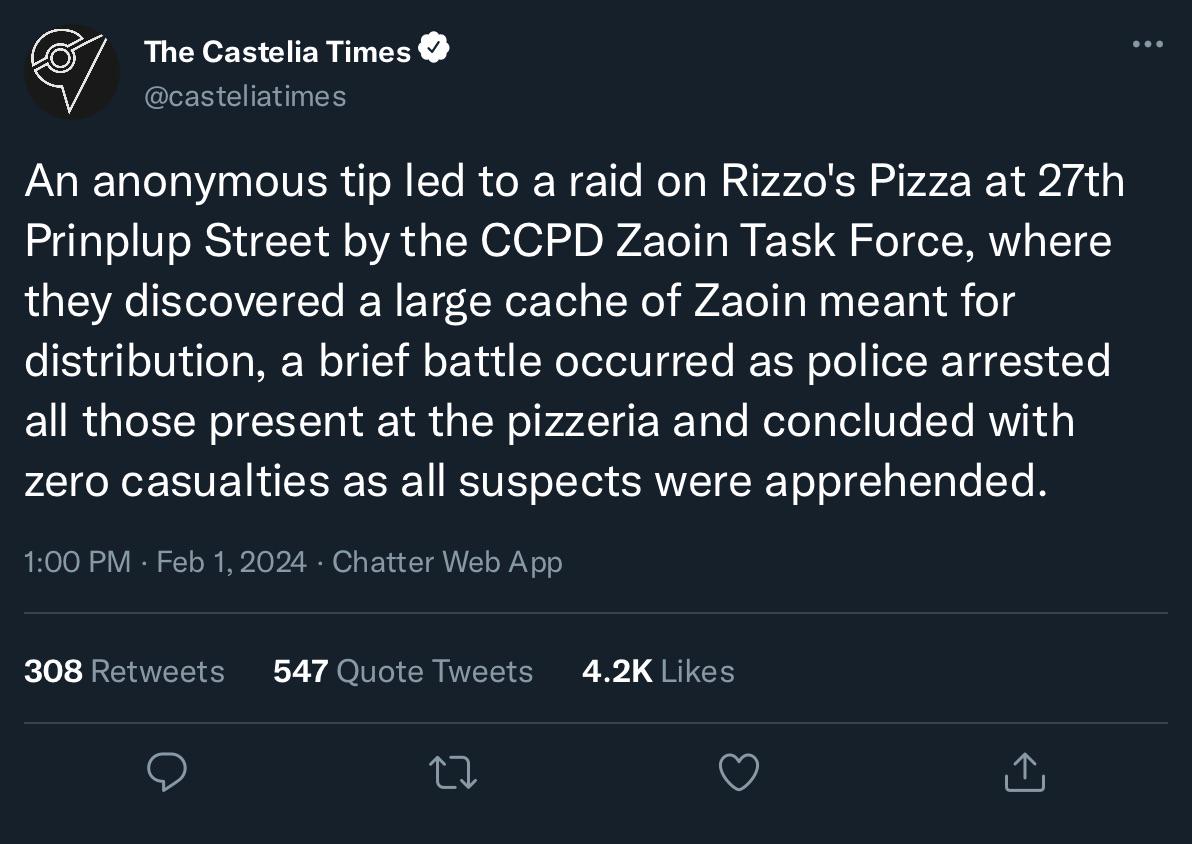Open the share icon menu
This screenshot has height=844, width=1192.
(1023, 772)
